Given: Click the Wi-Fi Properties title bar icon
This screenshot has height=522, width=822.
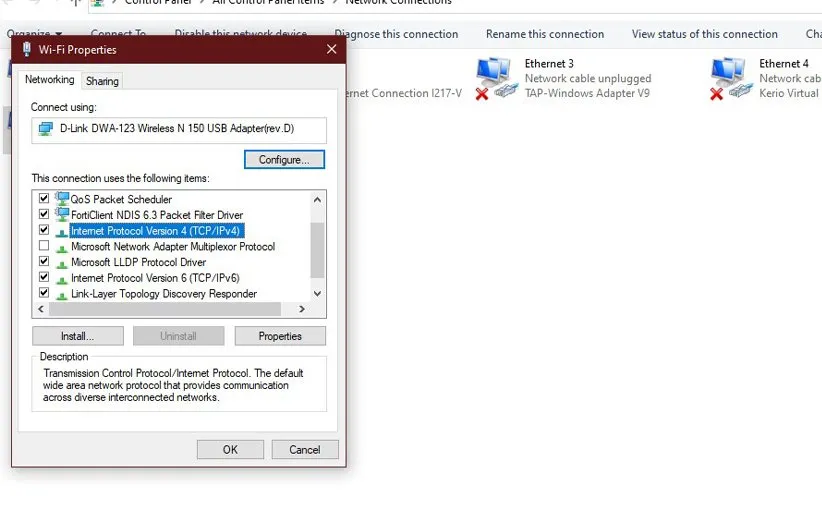Looking at the screenshot, I should [27, 49].
